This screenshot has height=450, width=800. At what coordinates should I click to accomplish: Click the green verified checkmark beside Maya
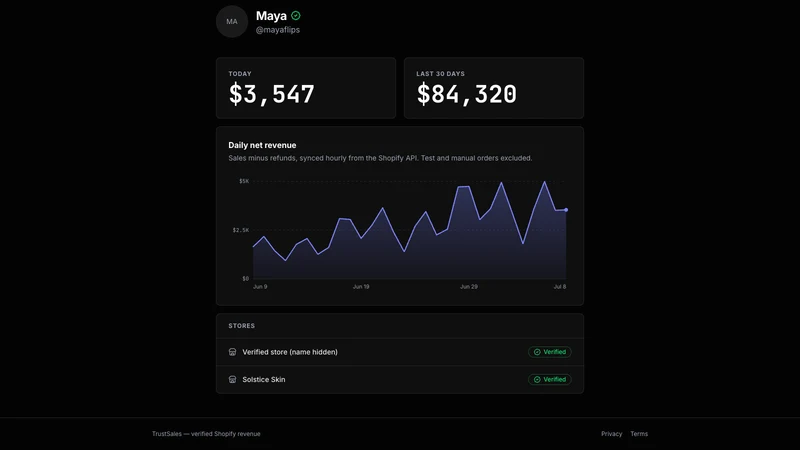pos(296,16)
